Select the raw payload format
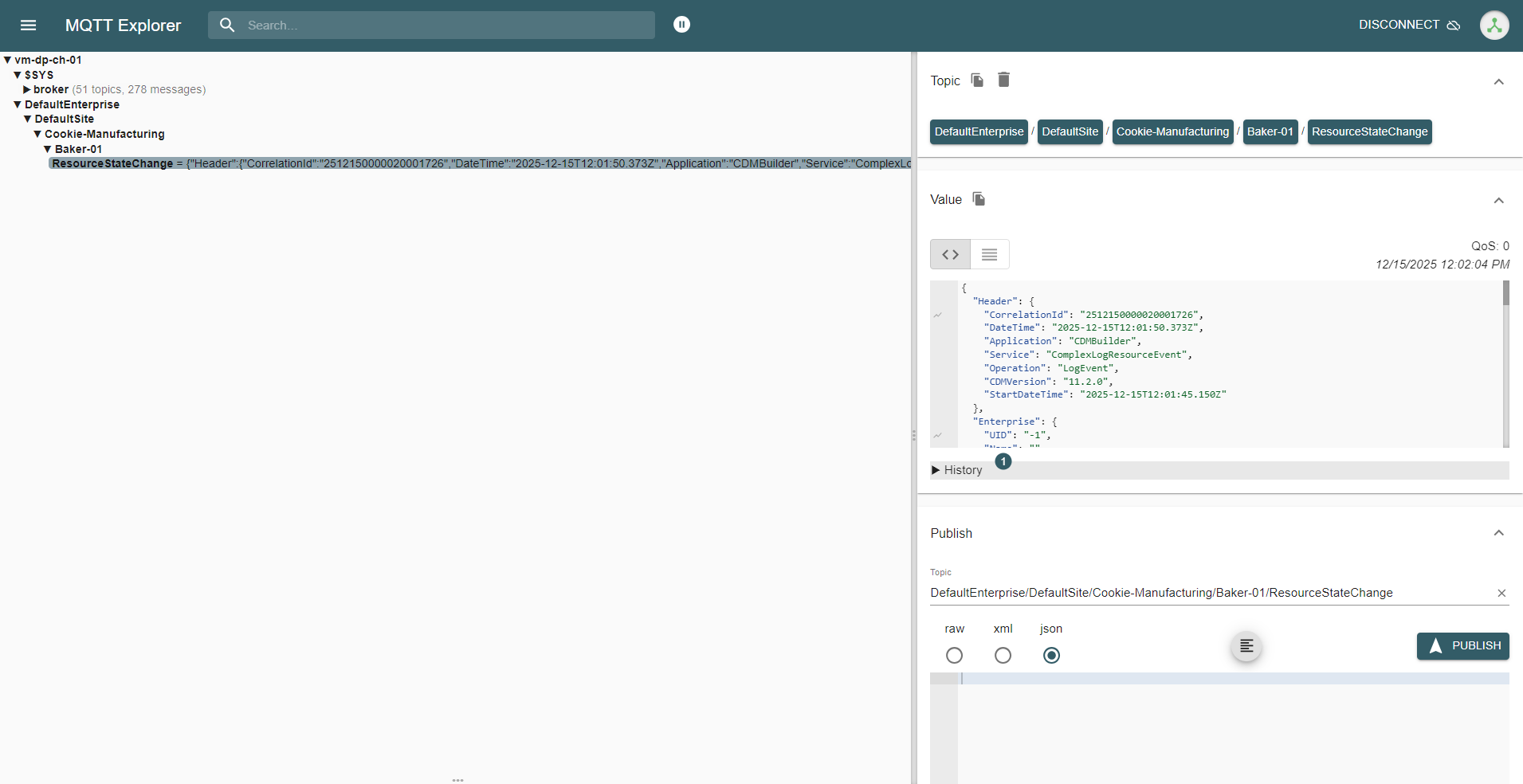 click(x=954, y=655)
